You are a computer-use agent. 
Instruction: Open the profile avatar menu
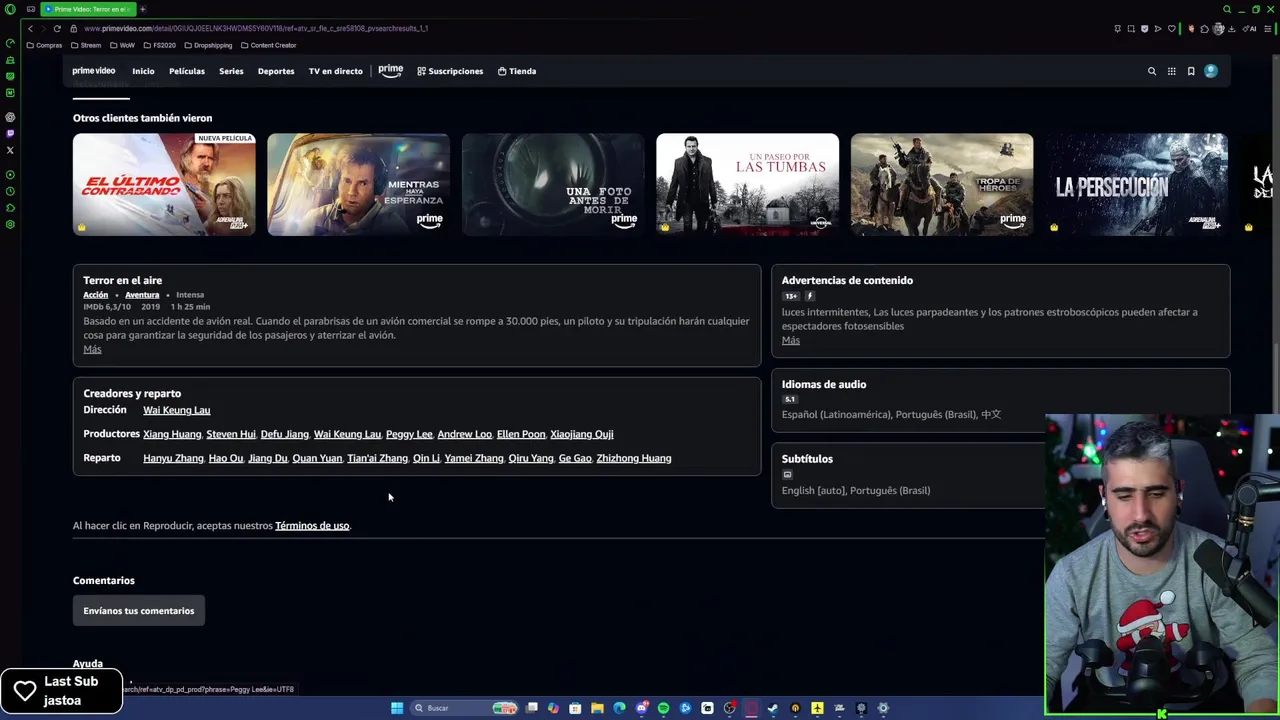[x=1211, y=71]
